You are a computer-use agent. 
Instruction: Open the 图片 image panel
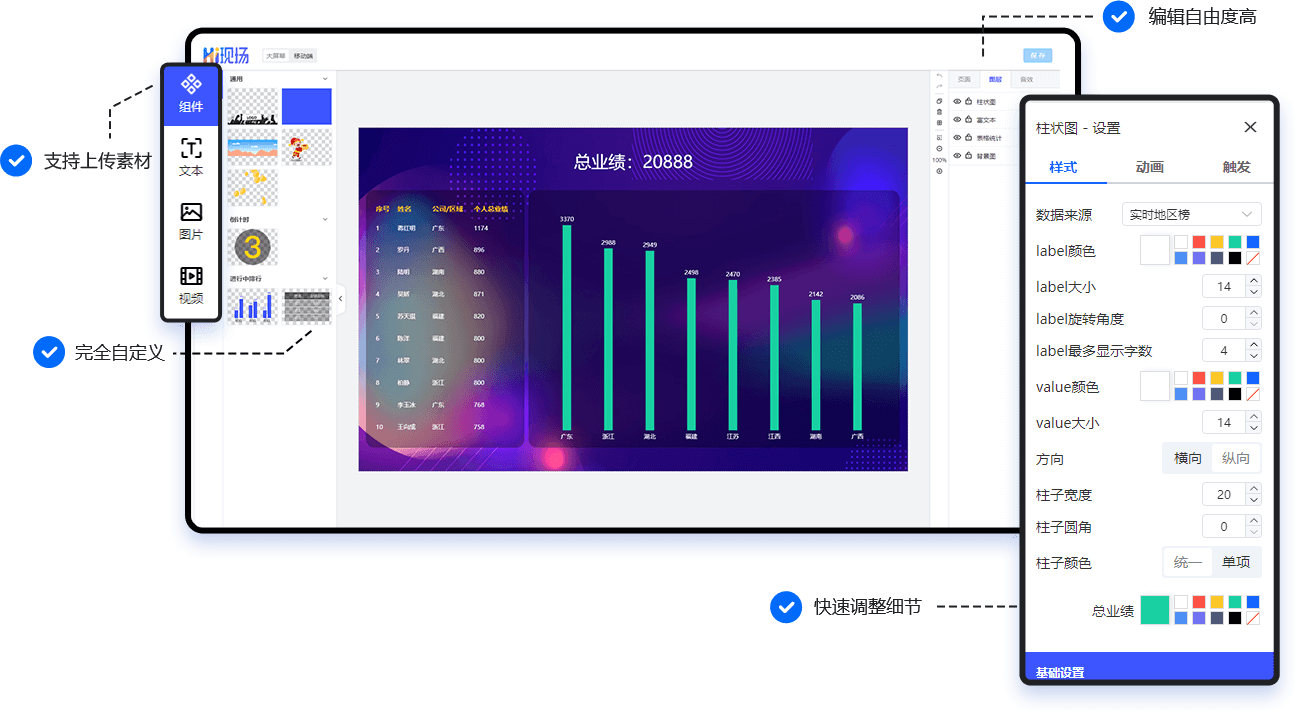191,222
